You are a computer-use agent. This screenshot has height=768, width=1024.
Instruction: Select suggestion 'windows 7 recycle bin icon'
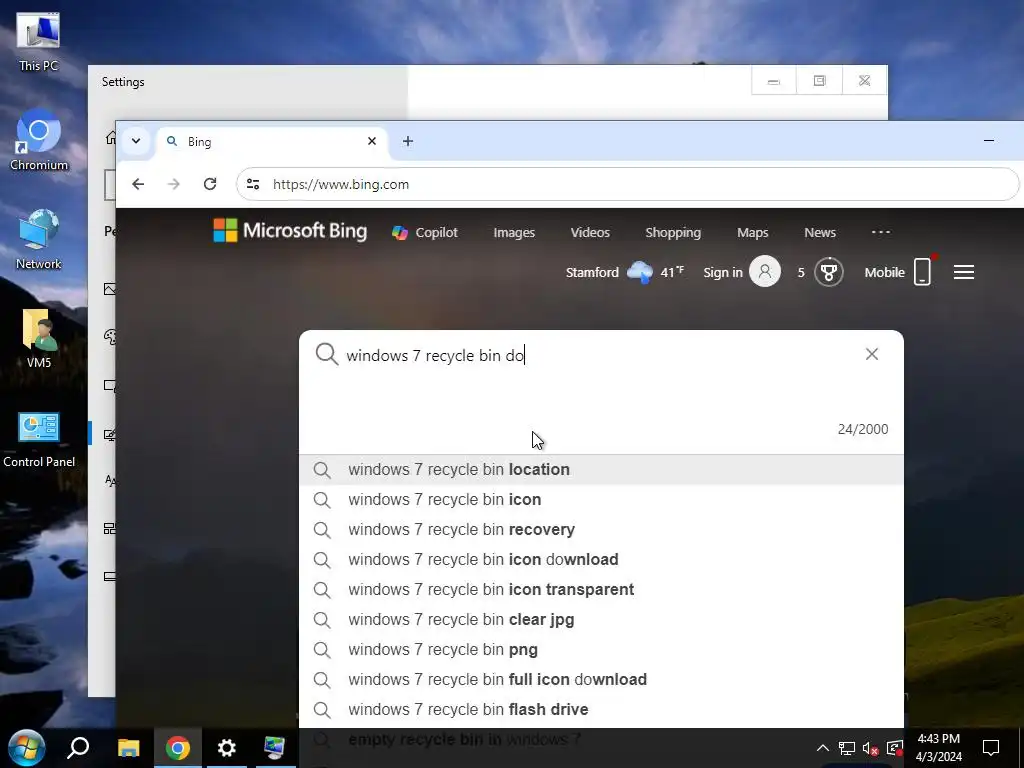point(601,500)
